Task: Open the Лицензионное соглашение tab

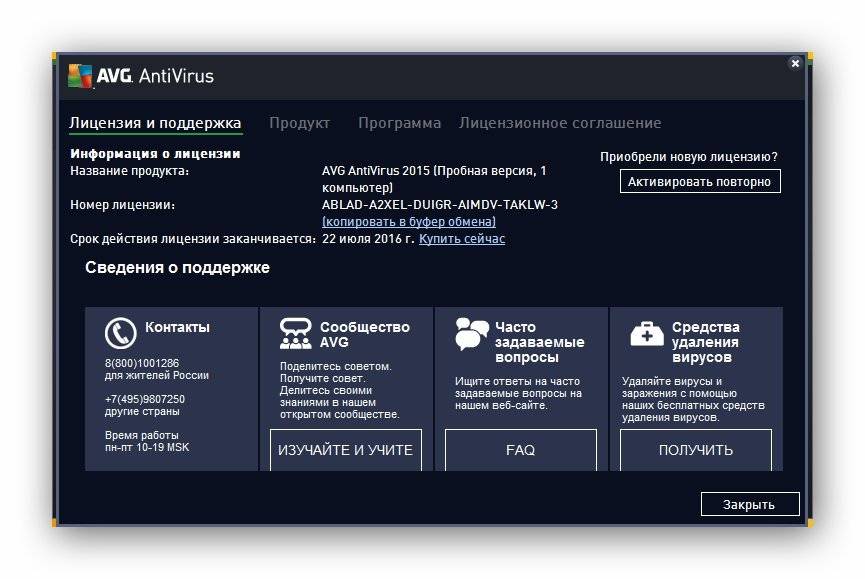Action: (x=560, y=123)
